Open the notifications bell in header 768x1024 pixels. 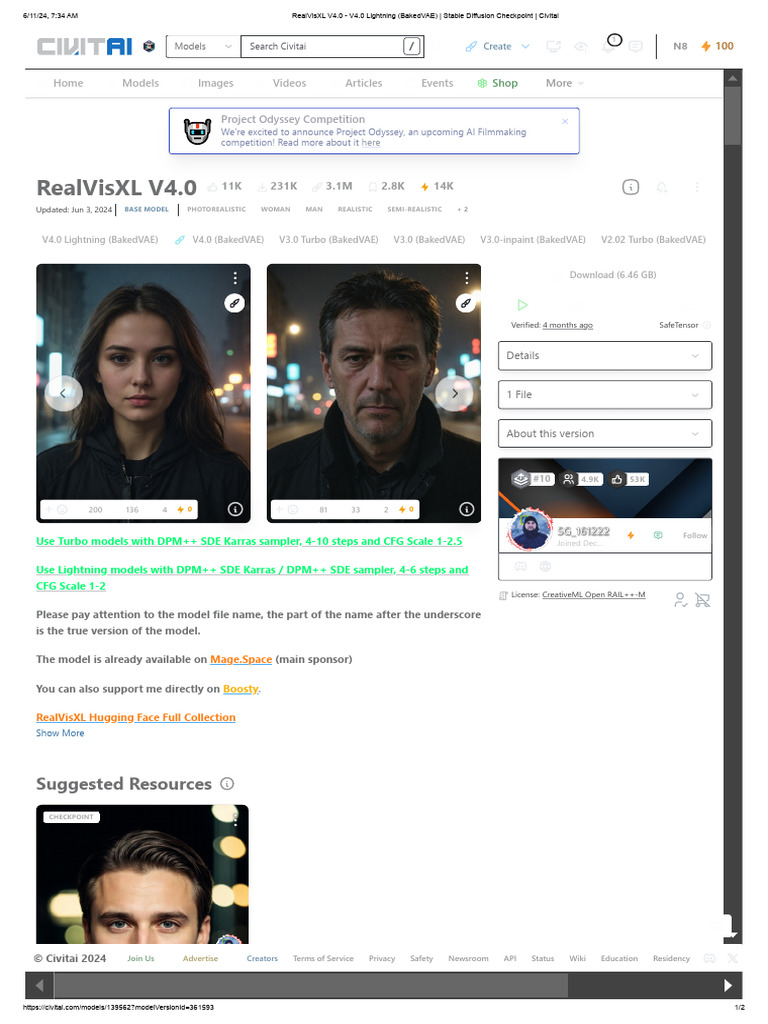coord(608,47)
